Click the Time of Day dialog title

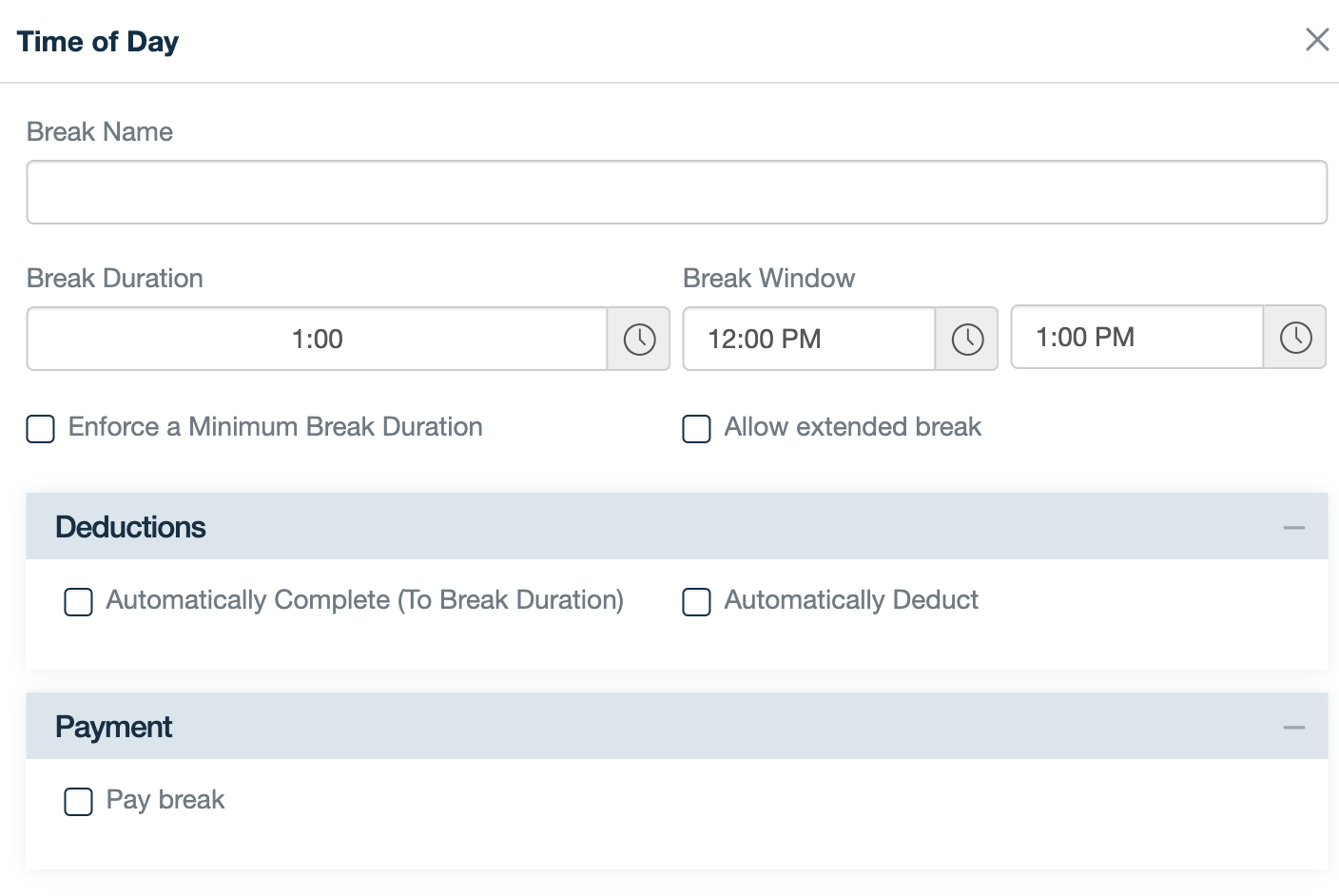pos(98,42)
